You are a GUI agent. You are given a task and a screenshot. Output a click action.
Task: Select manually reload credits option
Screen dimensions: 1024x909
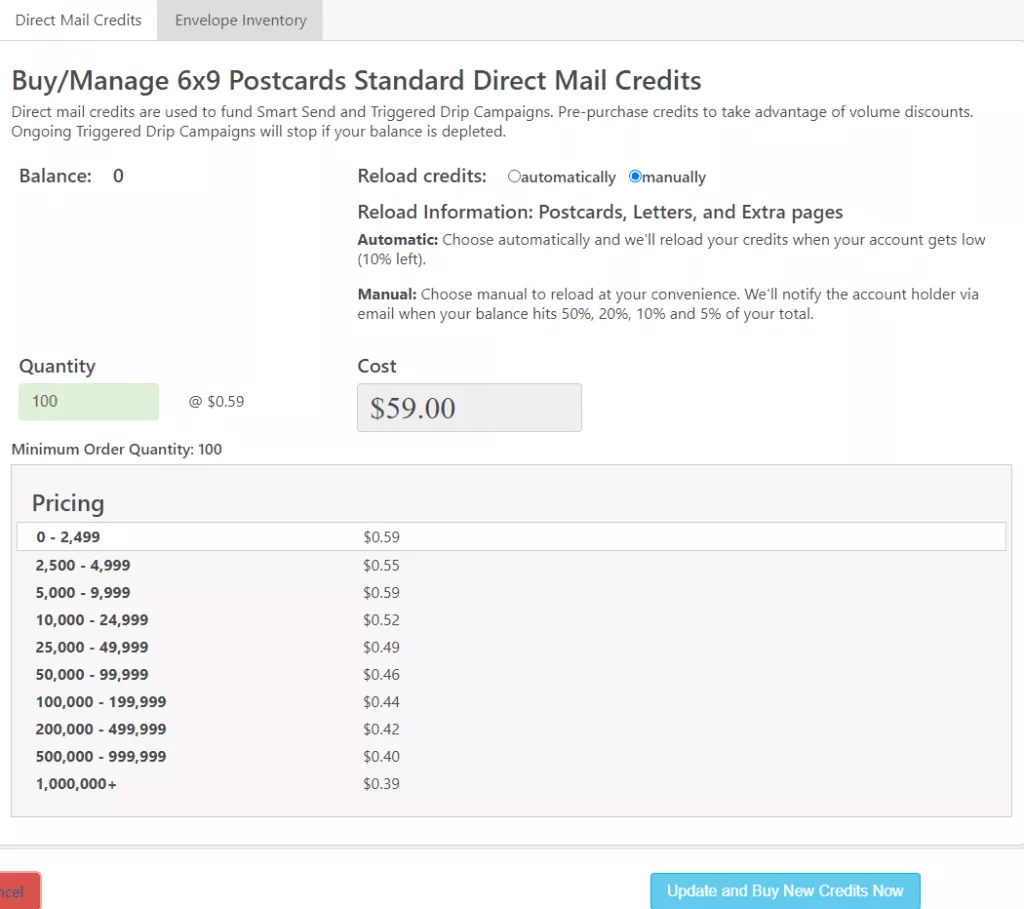pyautogui.click(x=635, y=176)
